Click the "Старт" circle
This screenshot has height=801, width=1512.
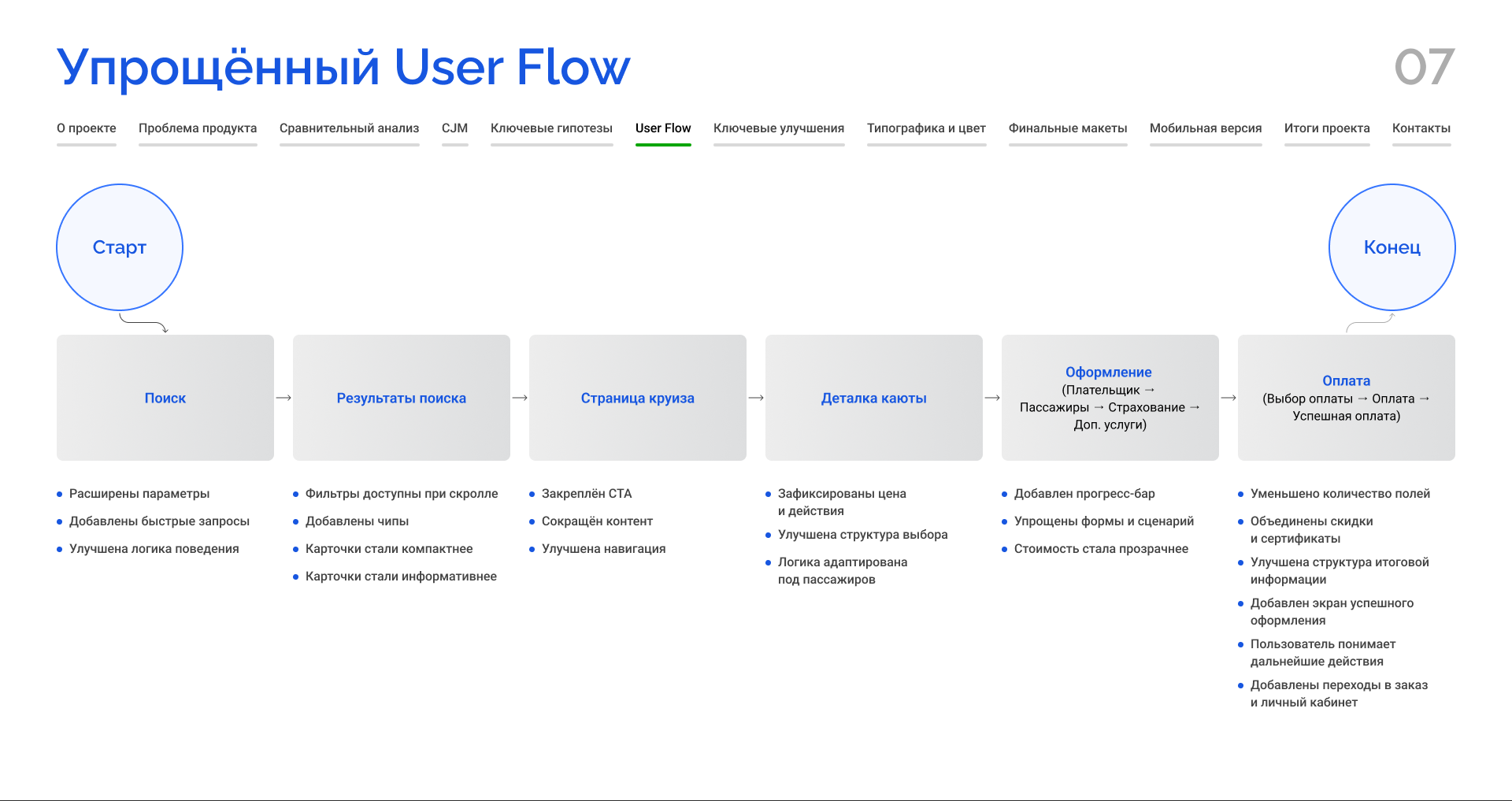[120, 247]
